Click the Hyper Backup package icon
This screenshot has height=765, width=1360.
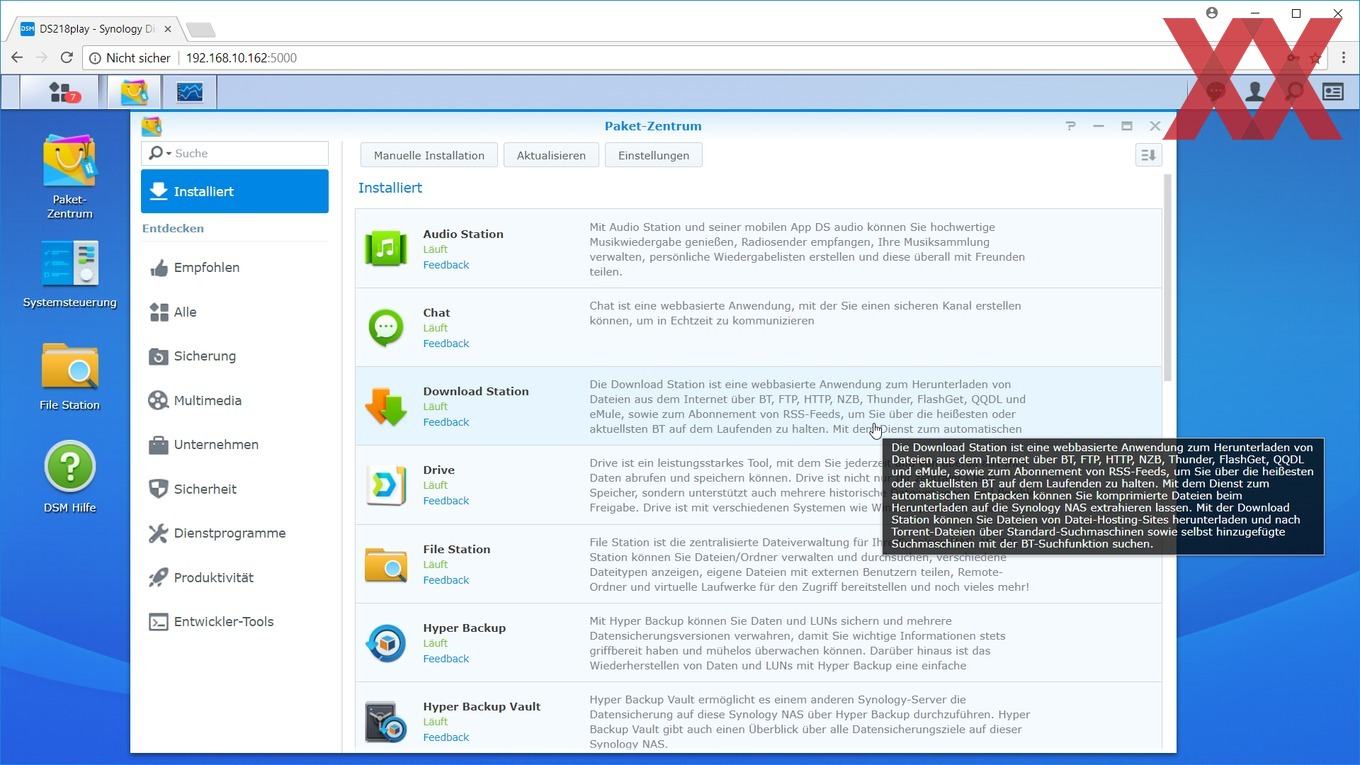(x=386, y=642)
